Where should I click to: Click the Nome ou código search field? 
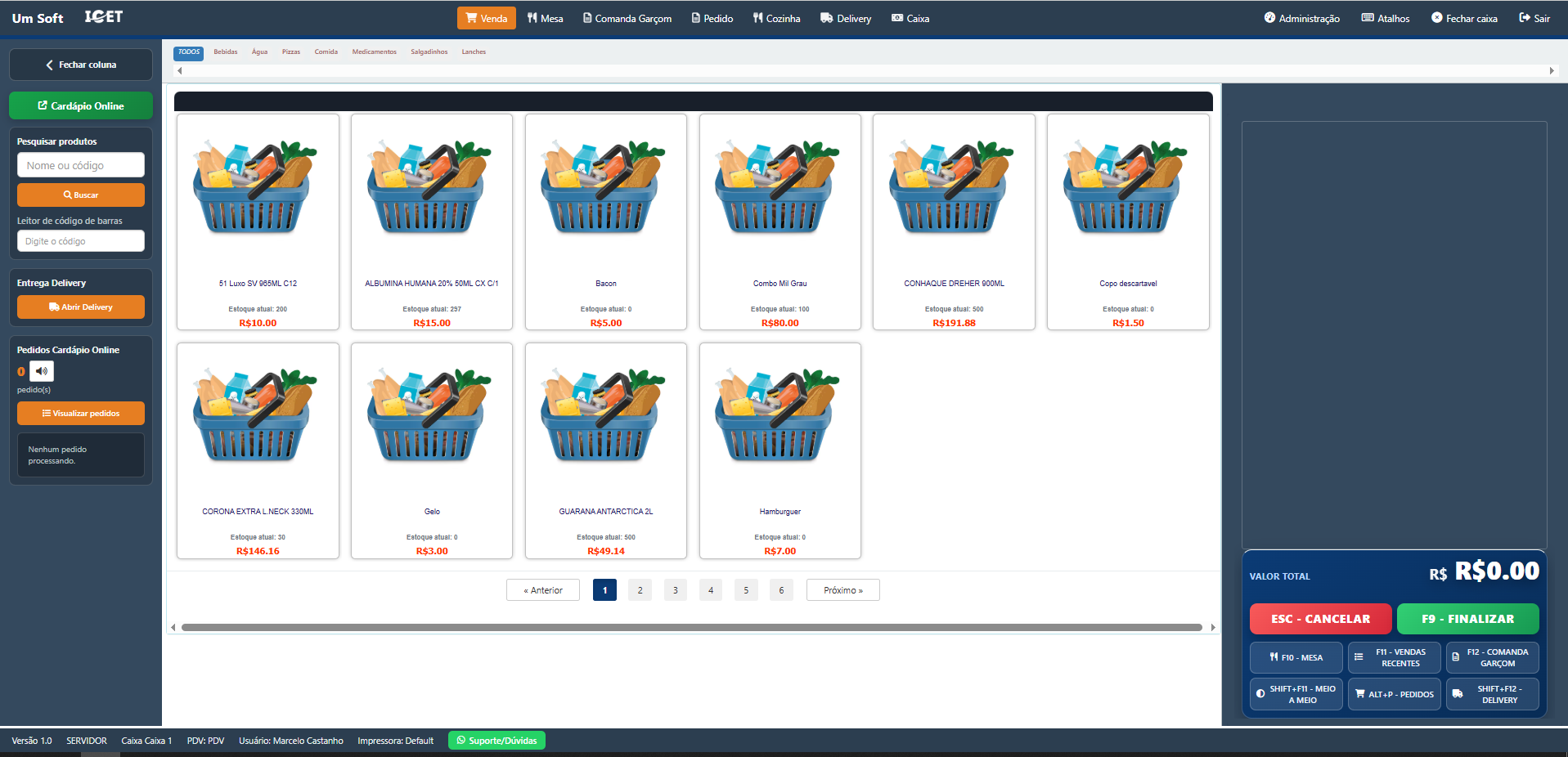81,165
